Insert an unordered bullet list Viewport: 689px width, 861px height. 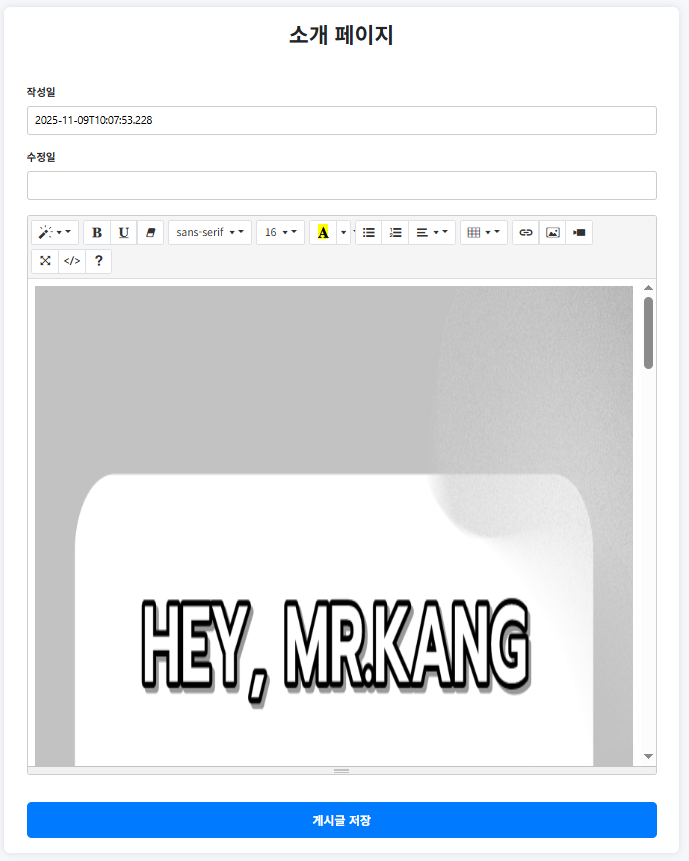(x=369, y=232)
